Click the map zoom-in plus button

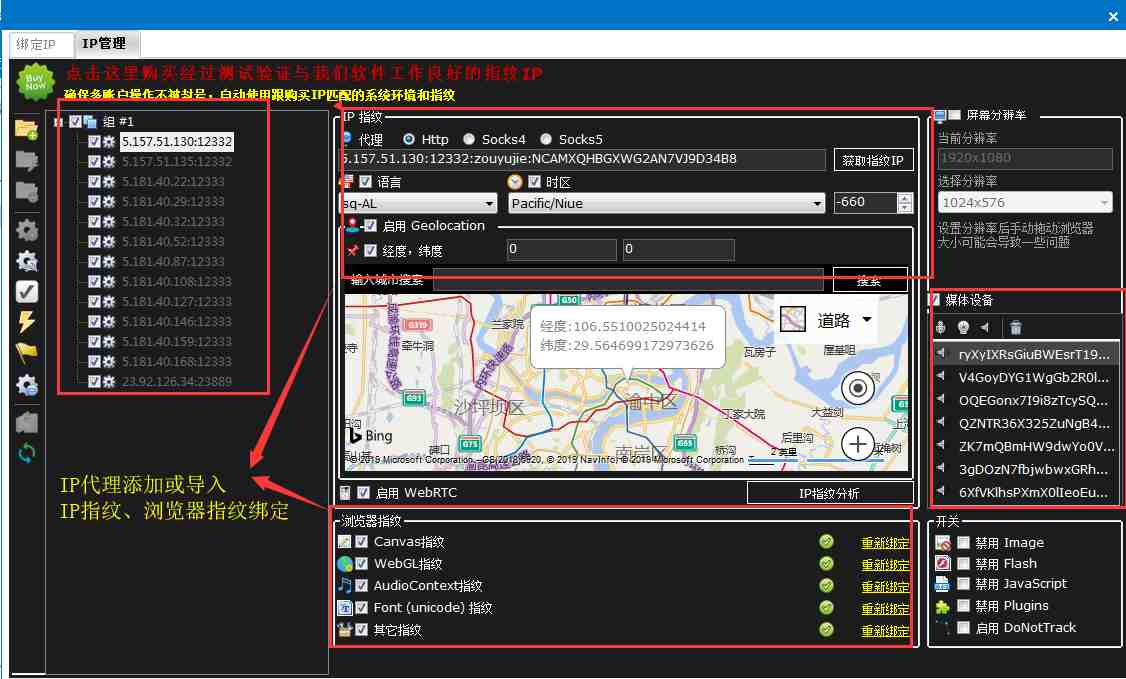(x=857, y=444)
